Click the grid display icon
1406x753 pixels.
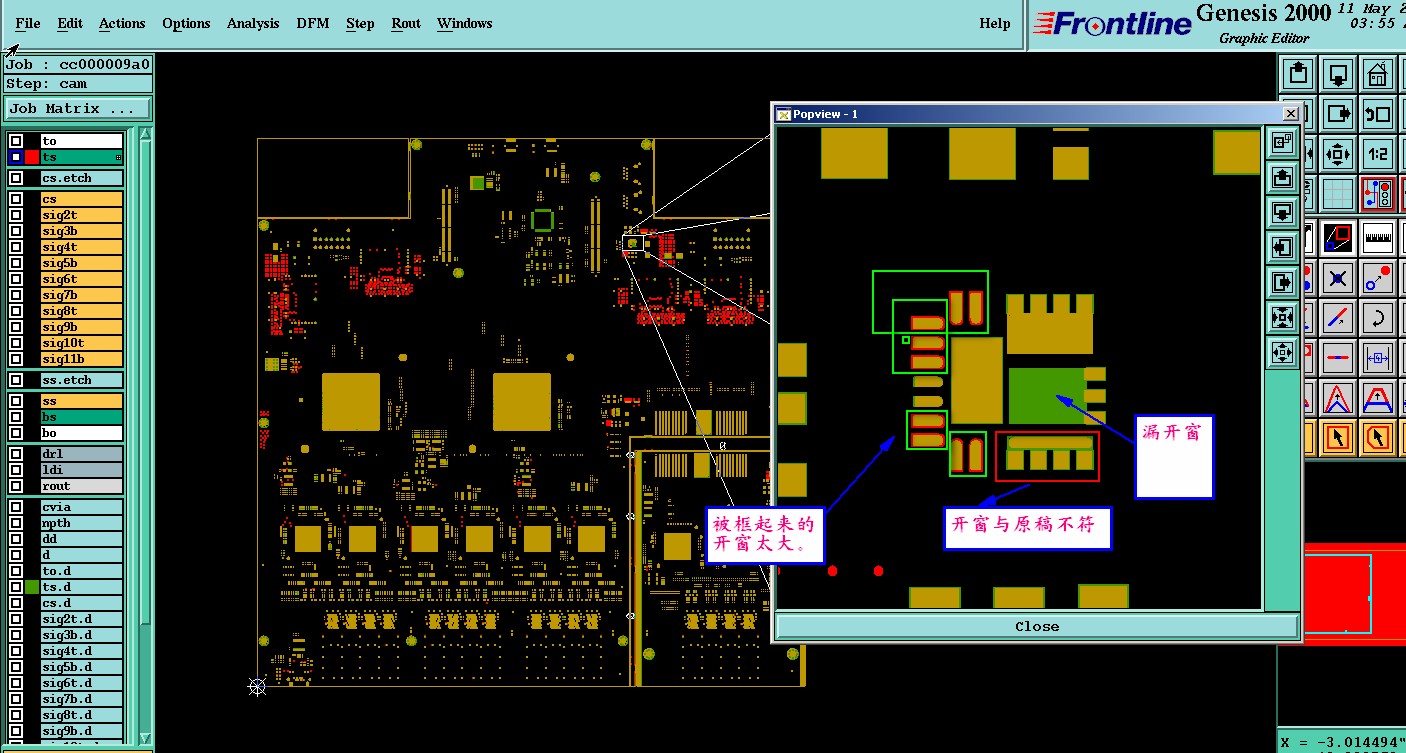pyautogui.click(x=1338, y=194)
